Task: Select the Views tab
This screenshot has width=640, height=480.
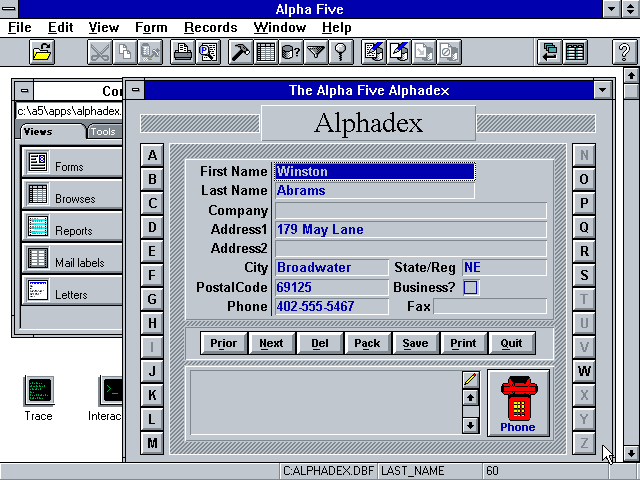Action: (52, 131)
